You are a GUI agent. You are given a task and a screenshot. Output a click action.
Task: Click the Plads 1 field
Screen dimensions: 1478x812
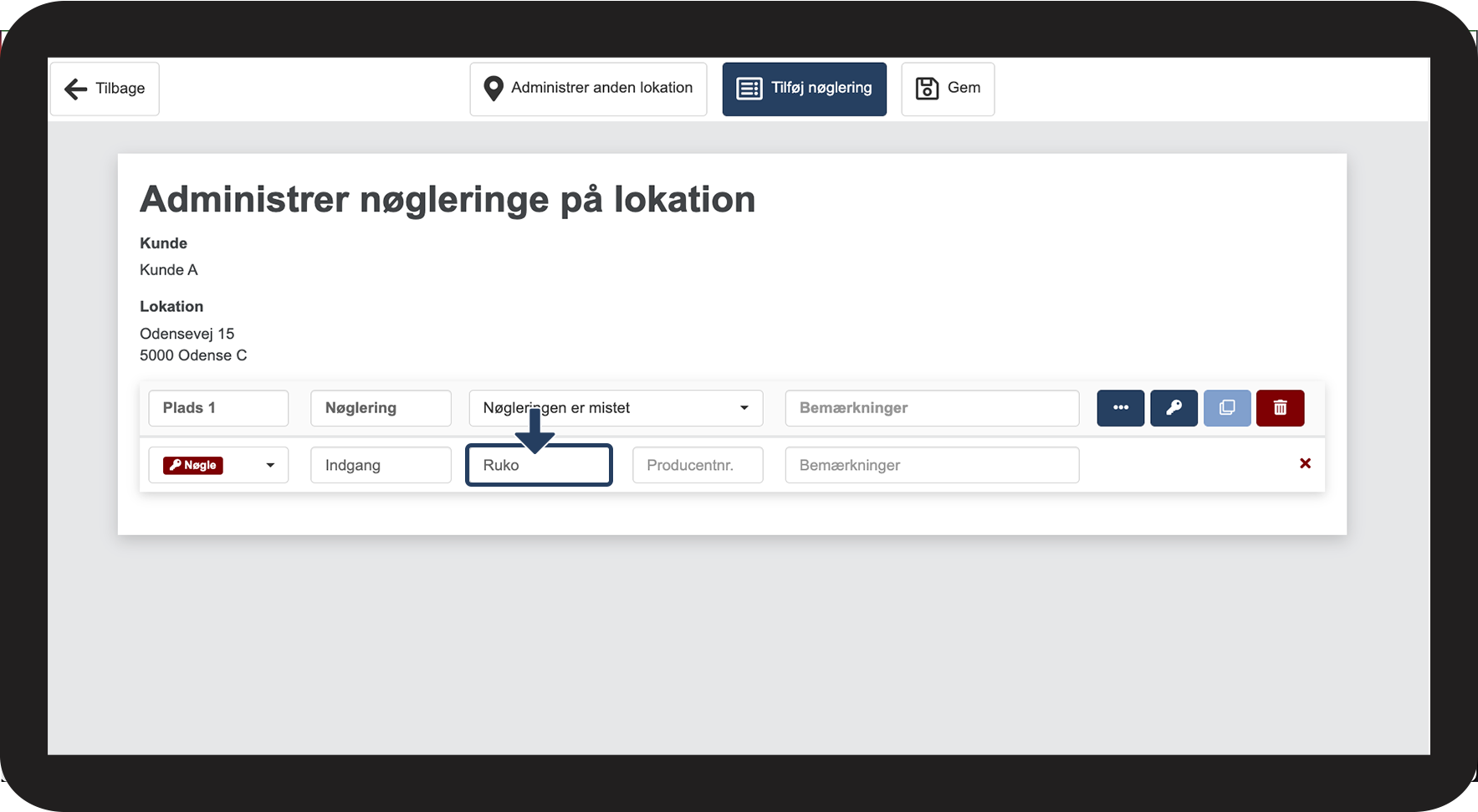[x=218, y=408]
